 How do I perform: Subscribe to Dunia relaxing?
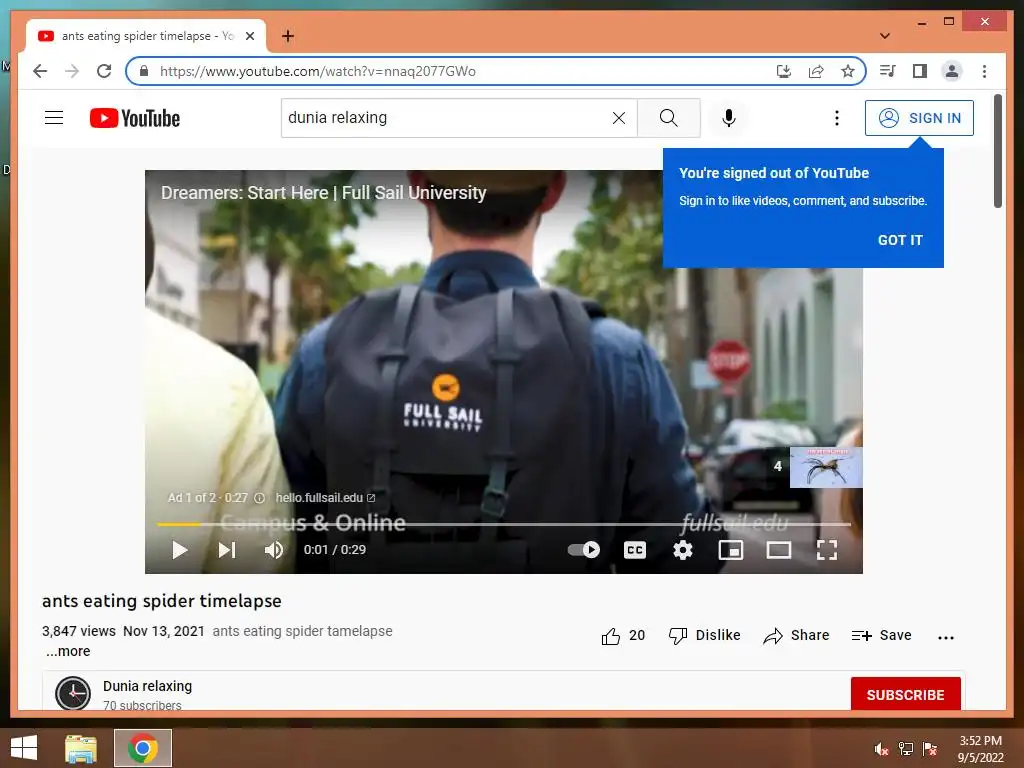coord(905,694)
